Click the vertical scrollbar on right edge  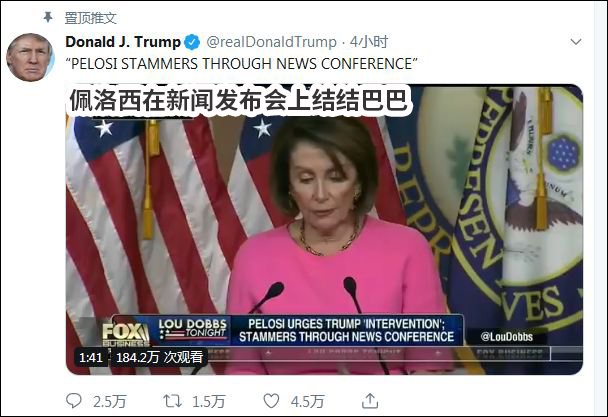[600, 208]
